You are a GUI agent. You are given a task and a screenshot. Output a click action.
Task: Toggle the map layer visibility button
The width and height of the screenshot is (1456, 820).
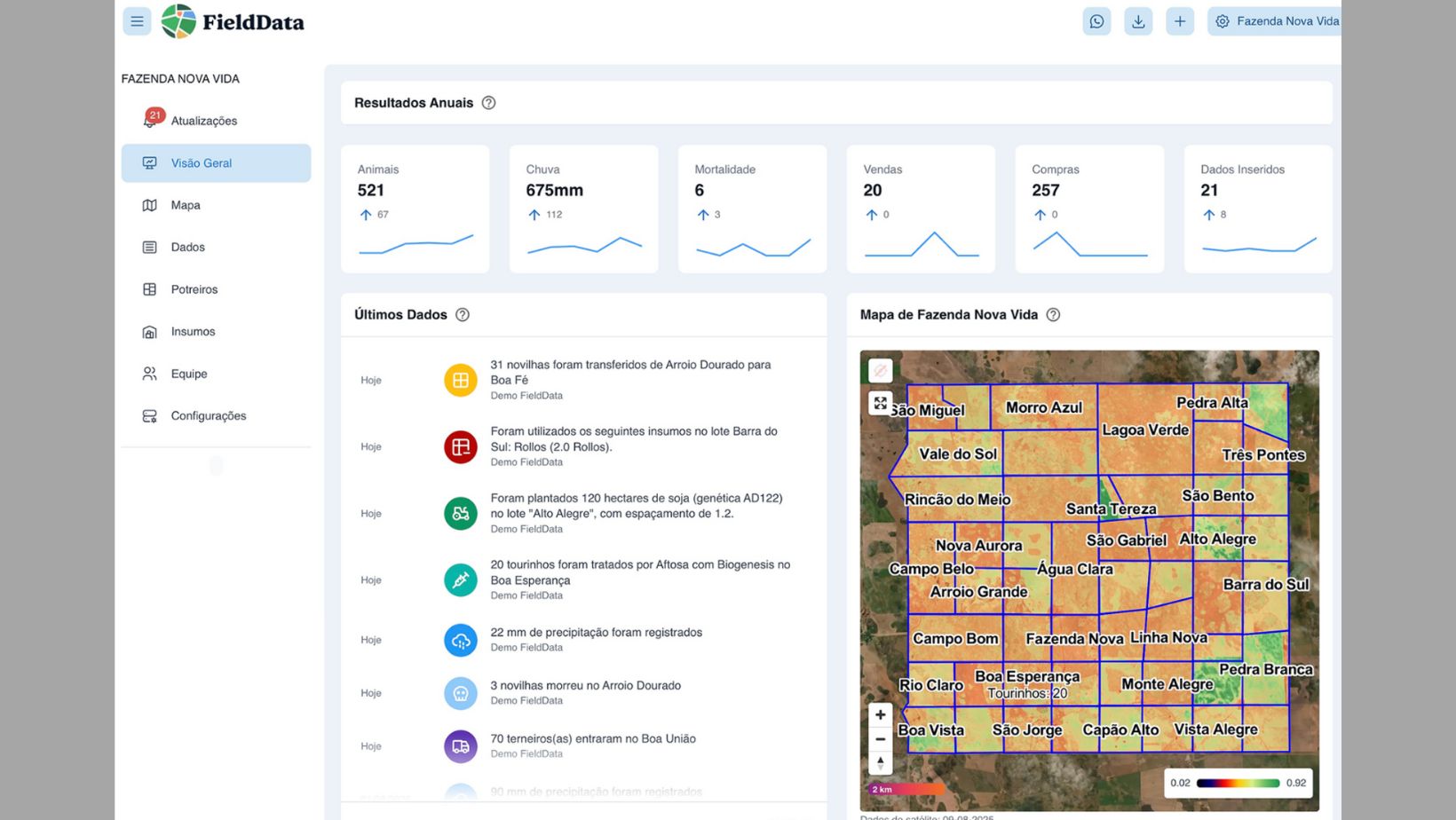click(880, 370)
